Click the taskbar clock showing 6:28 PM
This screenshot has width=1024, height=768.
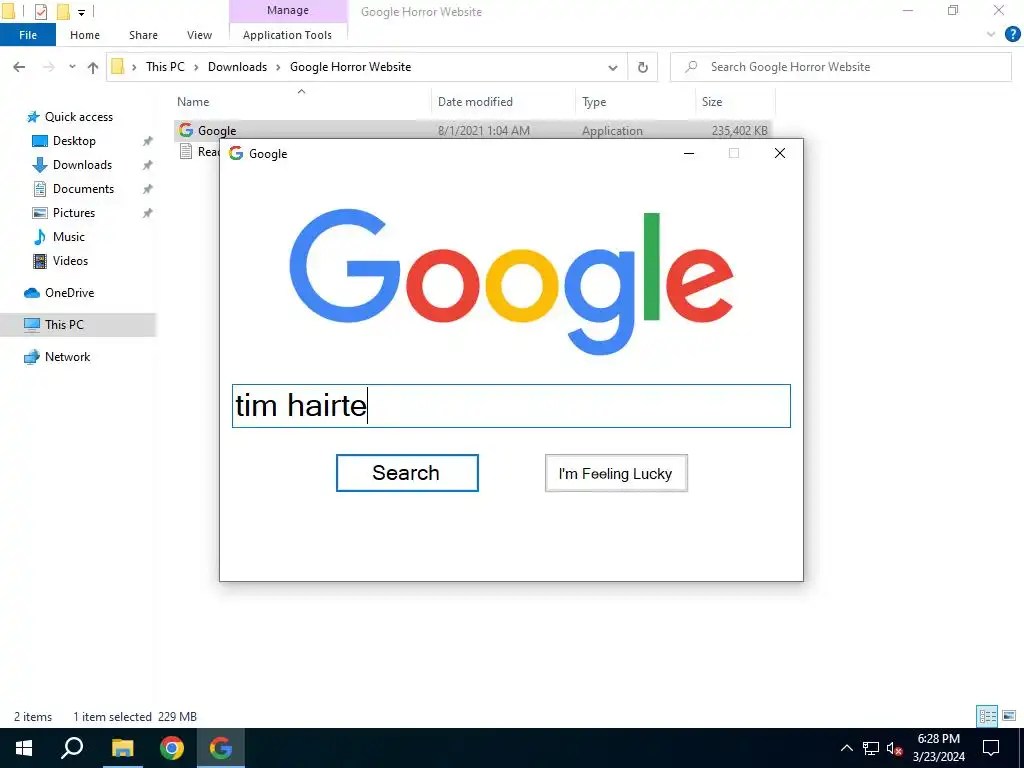pos(938,748)
